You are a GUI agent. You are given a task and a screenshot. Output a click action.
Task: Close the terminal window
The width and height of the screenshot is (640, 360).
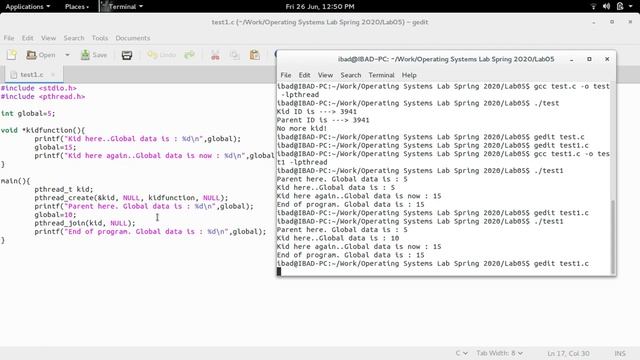click(607, 59)
